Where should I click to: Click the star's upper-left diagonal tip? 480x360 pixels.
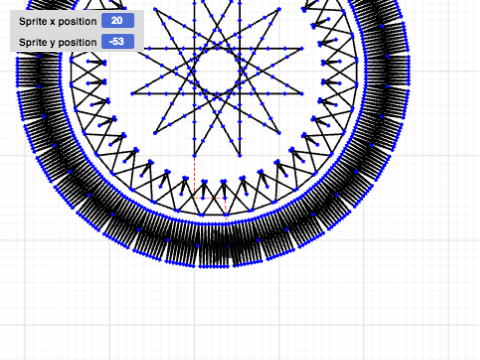click(155, 10)
